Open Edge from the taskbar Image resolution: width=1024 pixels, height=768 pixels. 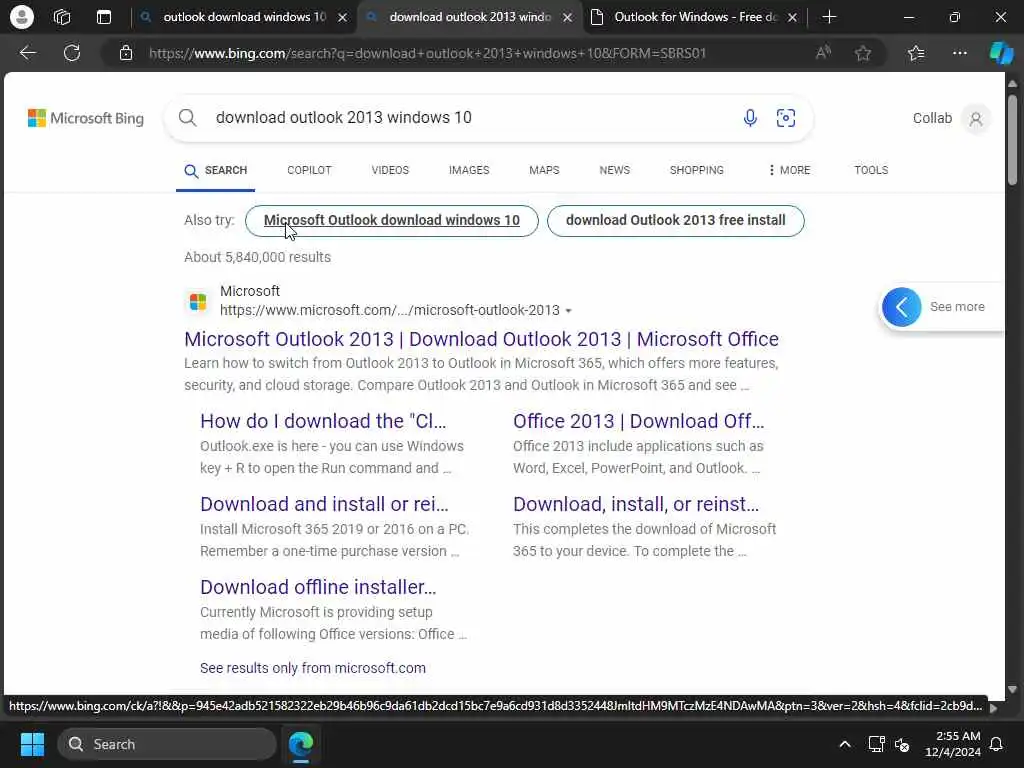301,744
